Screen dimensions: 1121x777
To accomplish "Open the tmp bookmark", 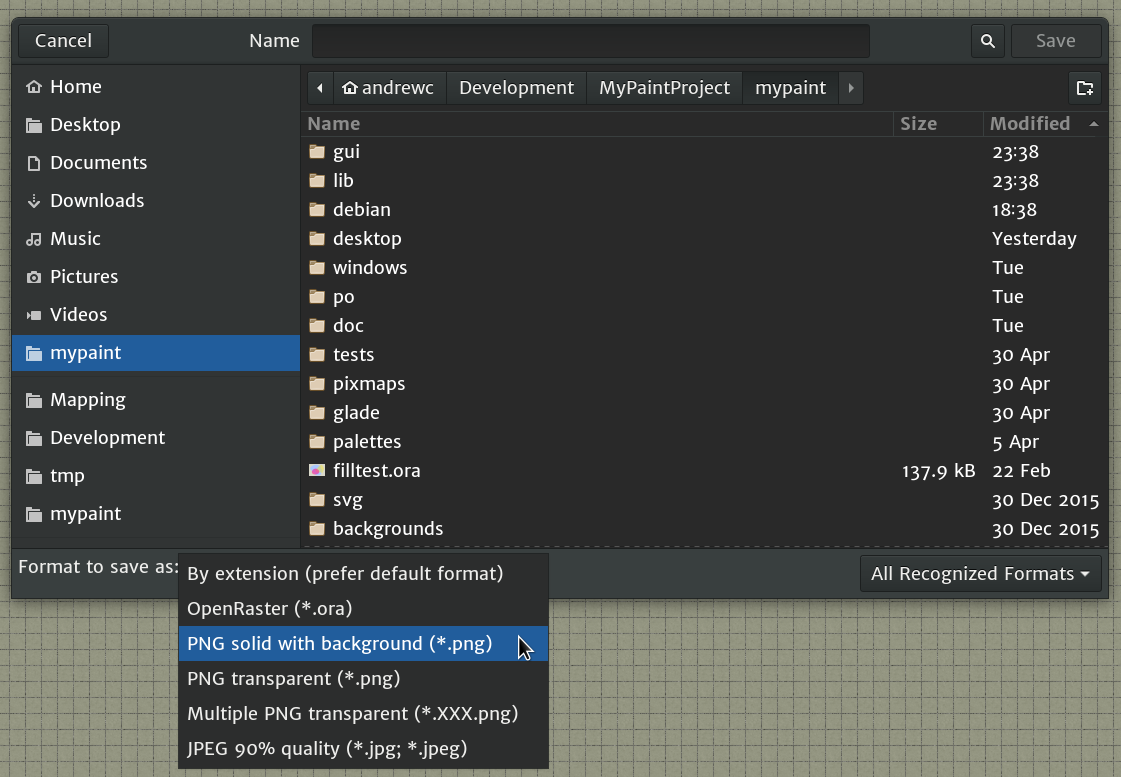I will pos(156,475).
